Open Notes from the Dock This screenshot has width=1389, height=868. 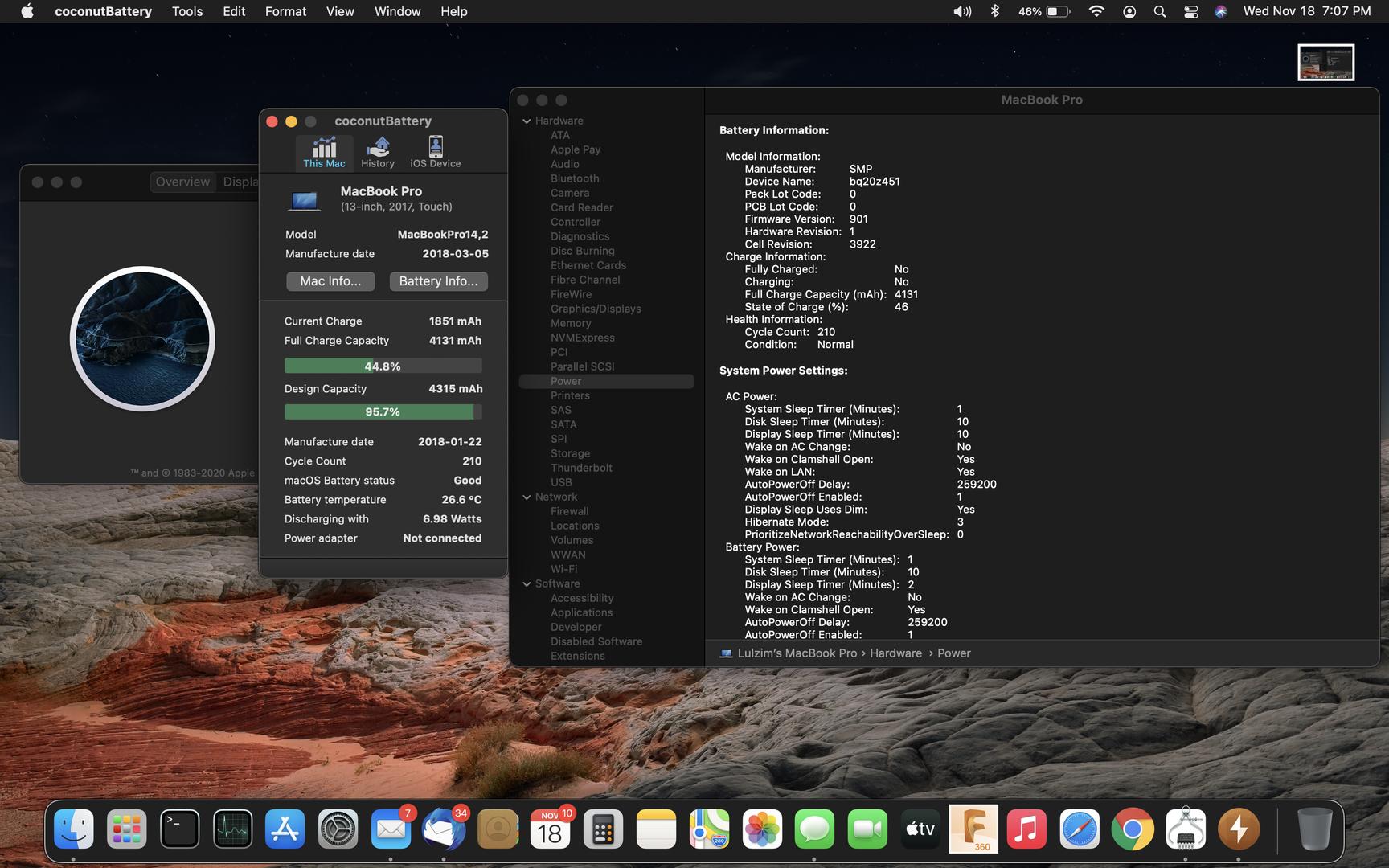coord(656,829)
